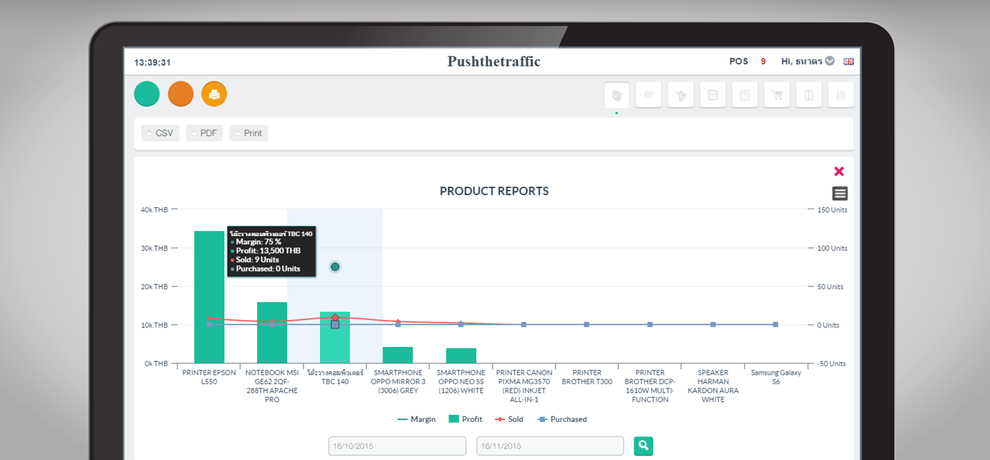Toggle the Purchased series in legend
Image resolution: width=990 pixels, height=460 pixels.
561,419
